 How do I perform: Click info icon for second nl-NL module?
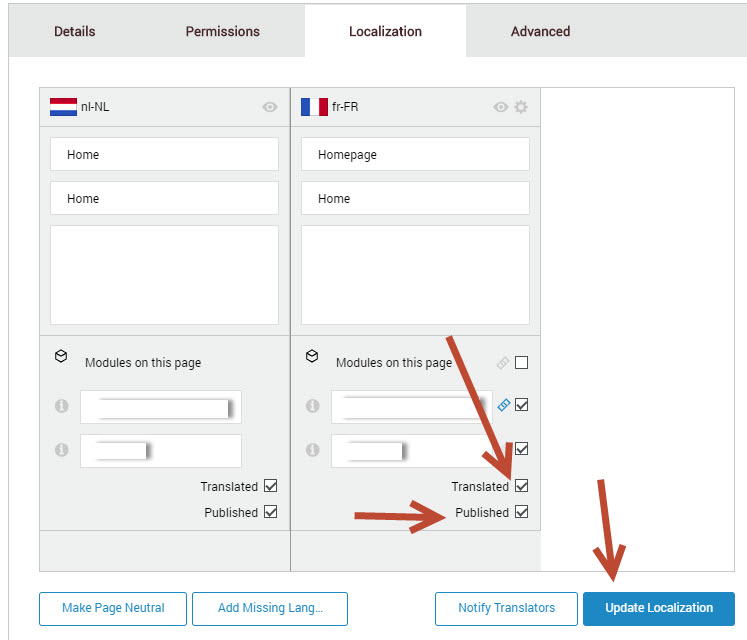point(61,450)
